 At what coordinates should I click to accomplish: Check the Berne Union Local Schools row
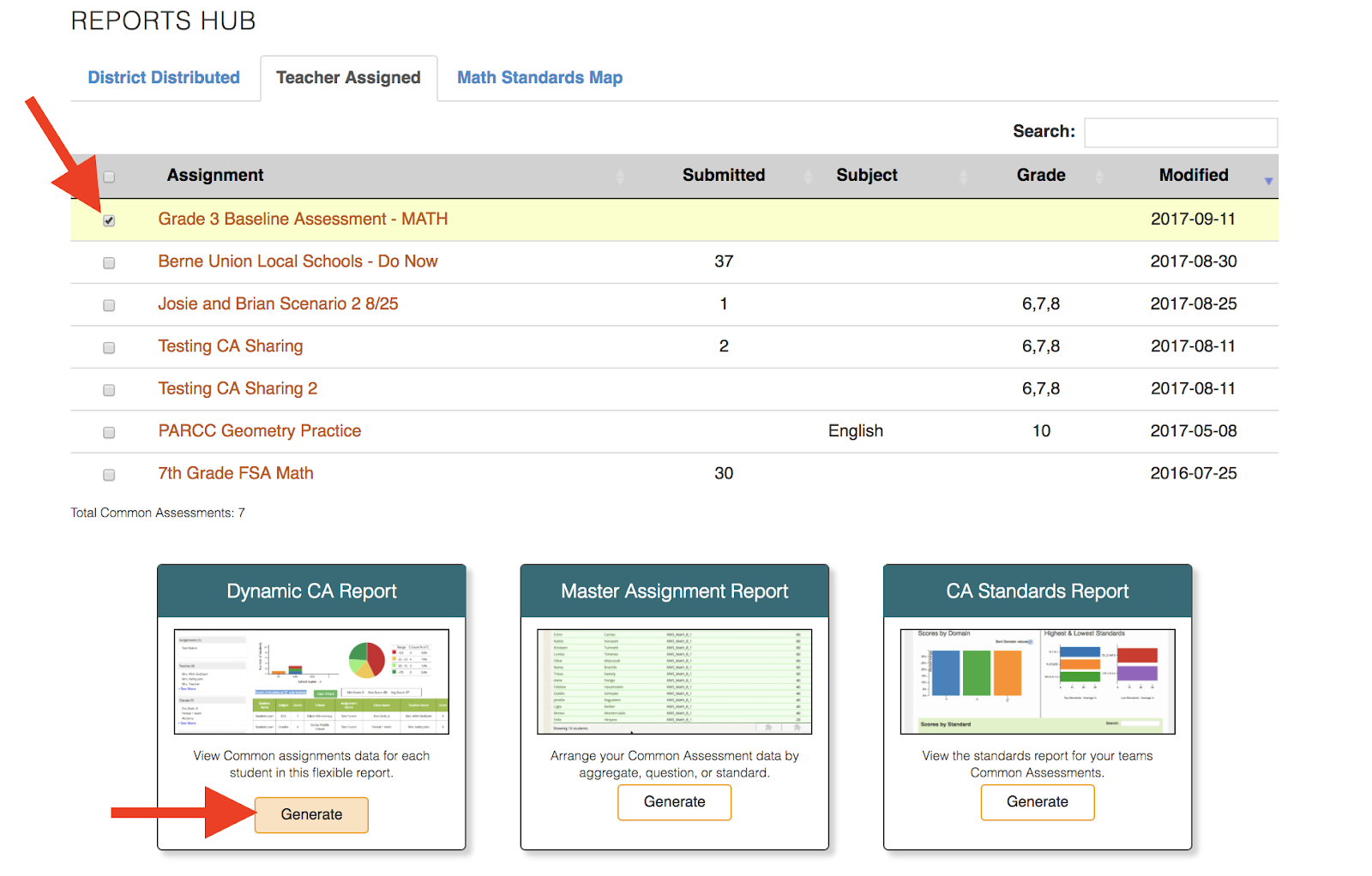click(x=109, y=262)
